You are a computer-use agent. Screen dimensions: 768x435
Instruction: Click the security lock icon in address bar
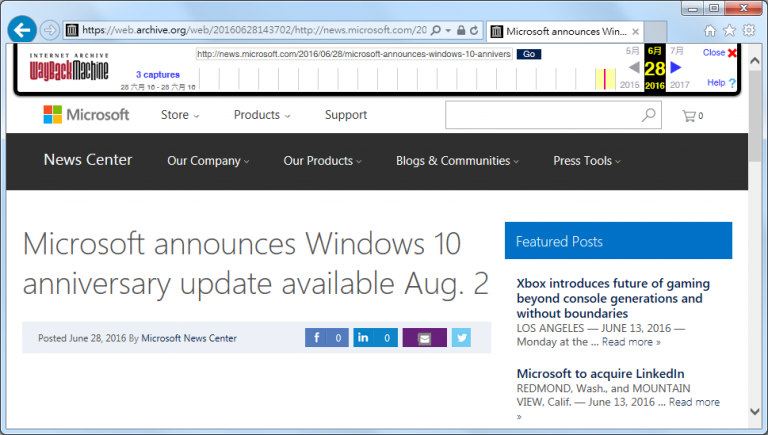(x=461, y=30)
